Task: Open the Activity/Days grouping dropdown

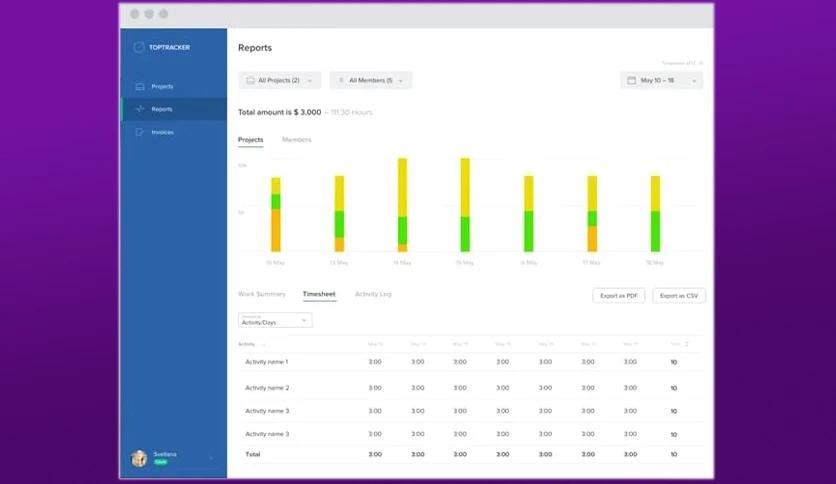Action: [275, 320]
